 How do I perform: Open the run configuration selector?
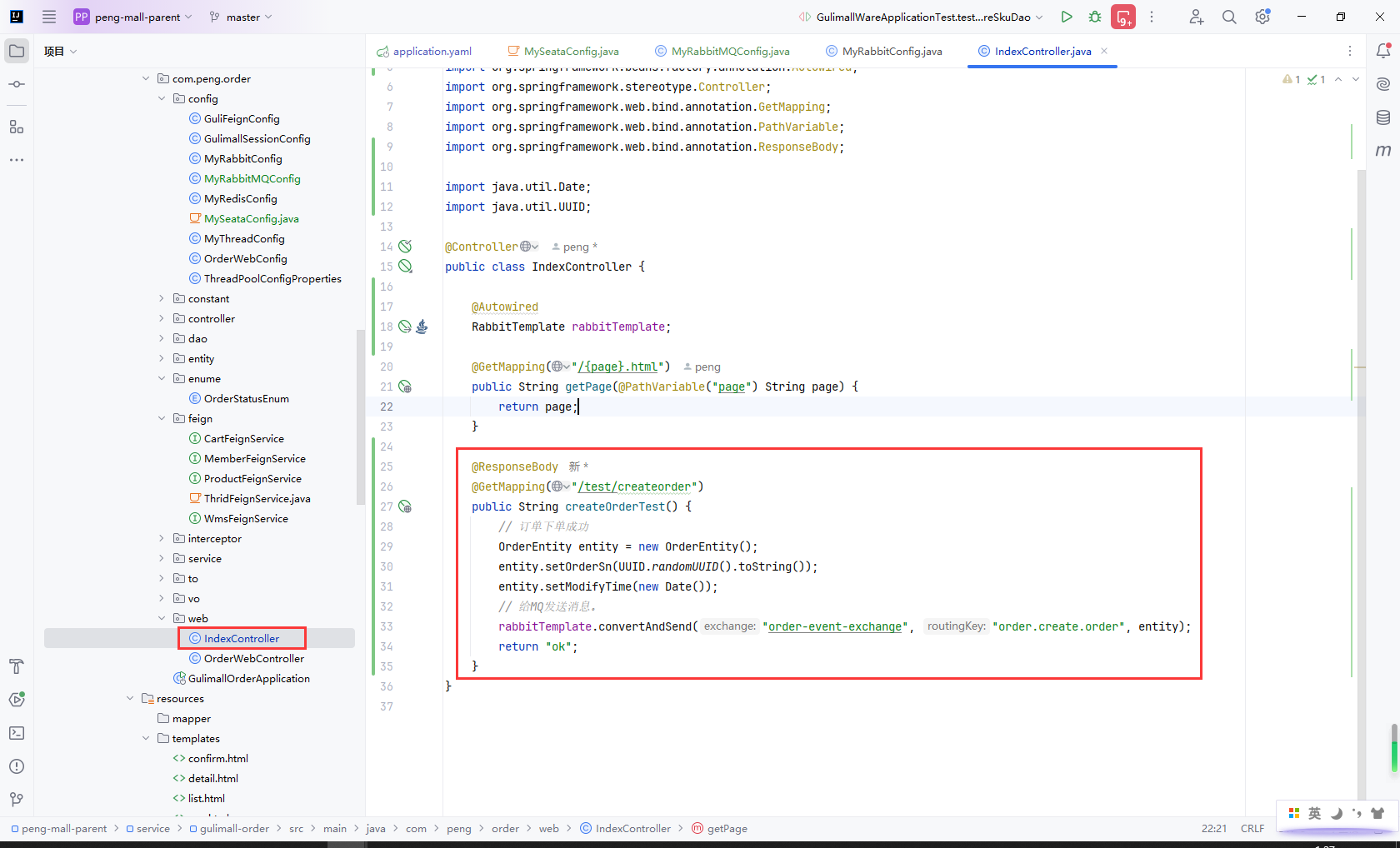coord(920,17)
